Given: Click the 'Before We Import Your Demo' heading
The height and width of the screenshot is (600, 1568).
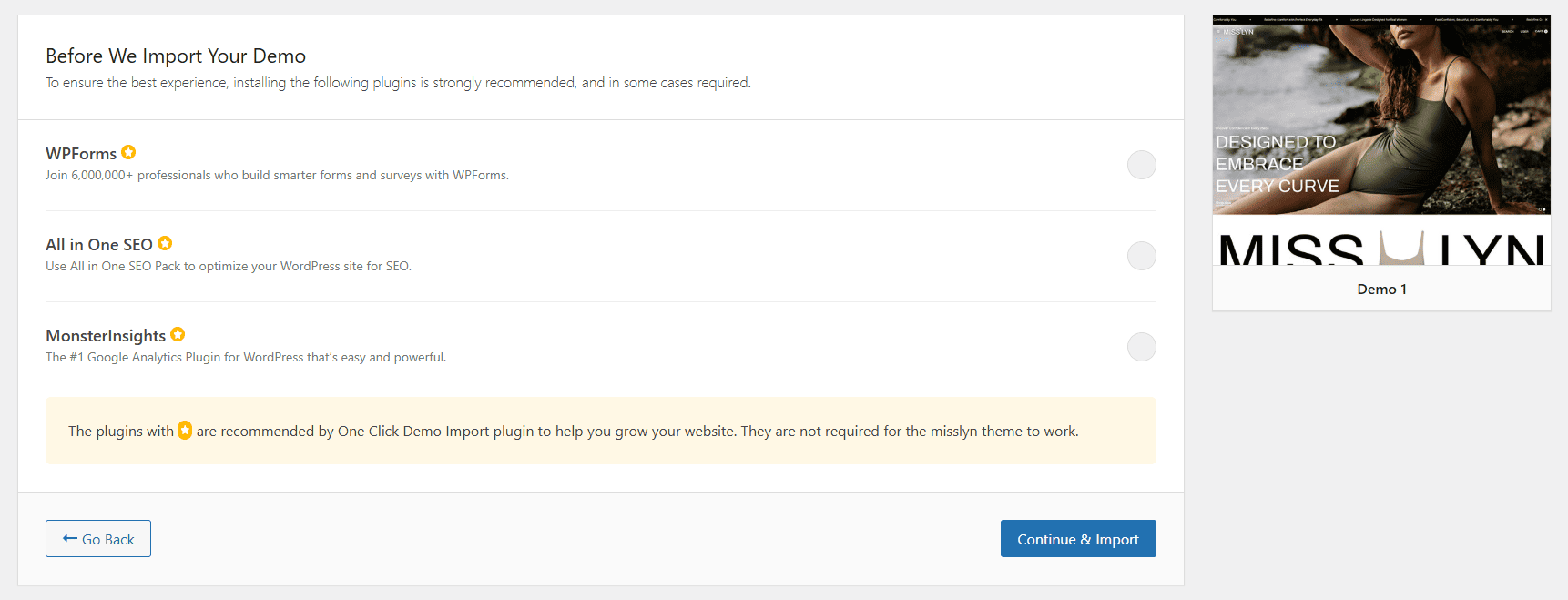Looking at the screenshot, I should tap(176, 56).
